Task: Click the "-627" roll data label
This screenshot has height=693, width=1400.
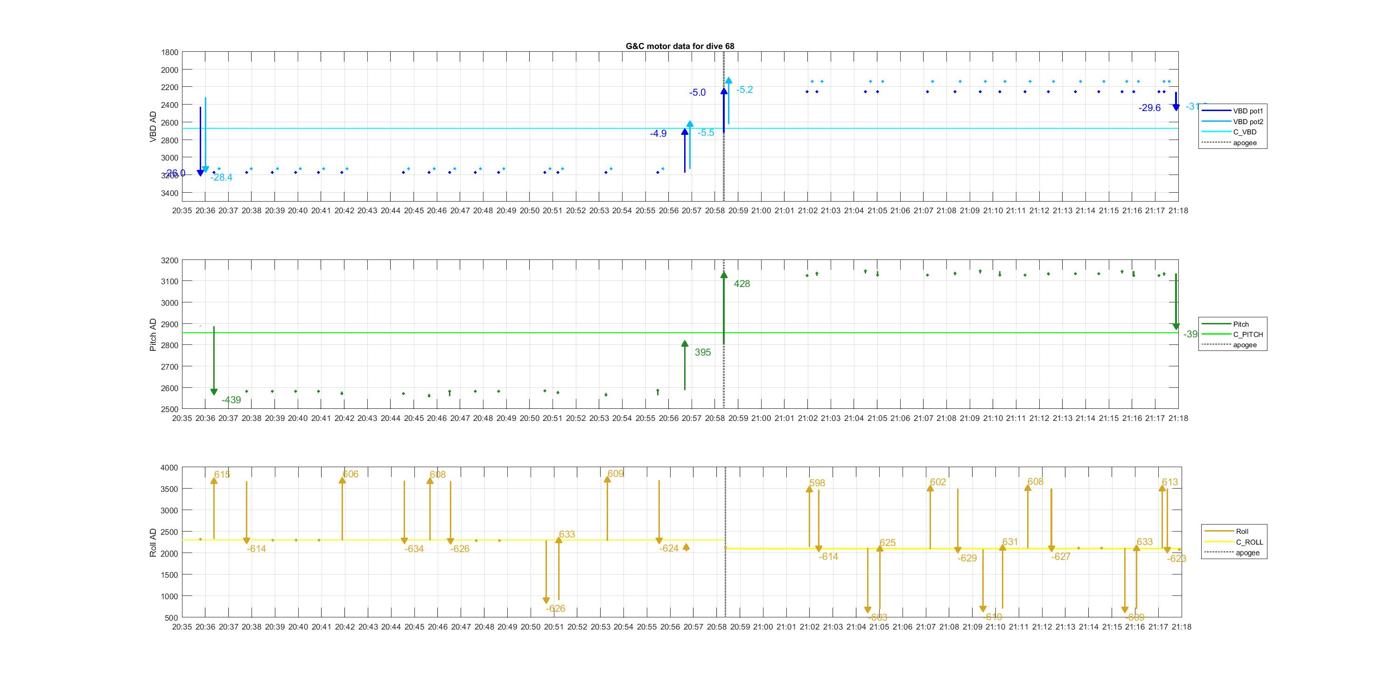Action: [1060, 556]
